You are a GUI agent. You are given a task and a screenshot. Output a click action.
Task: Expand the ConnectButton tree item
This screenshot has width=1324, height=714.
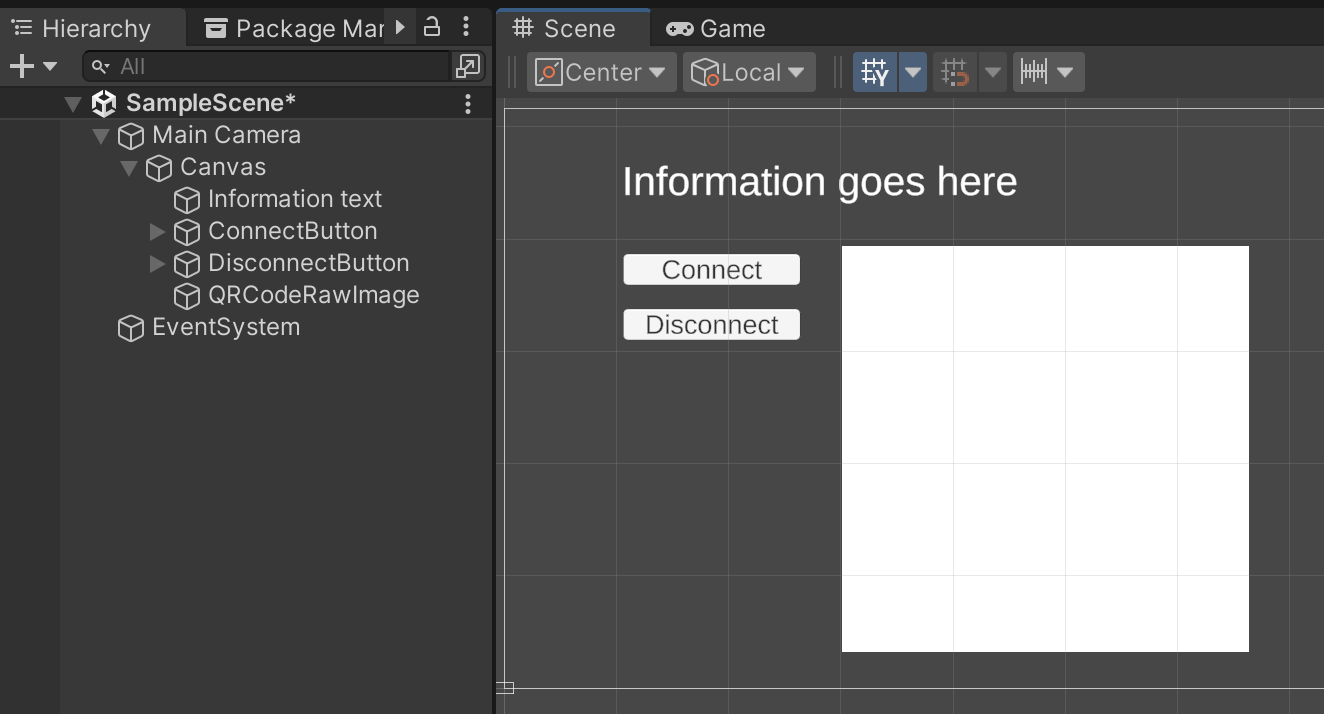click(x=157, y=232)
